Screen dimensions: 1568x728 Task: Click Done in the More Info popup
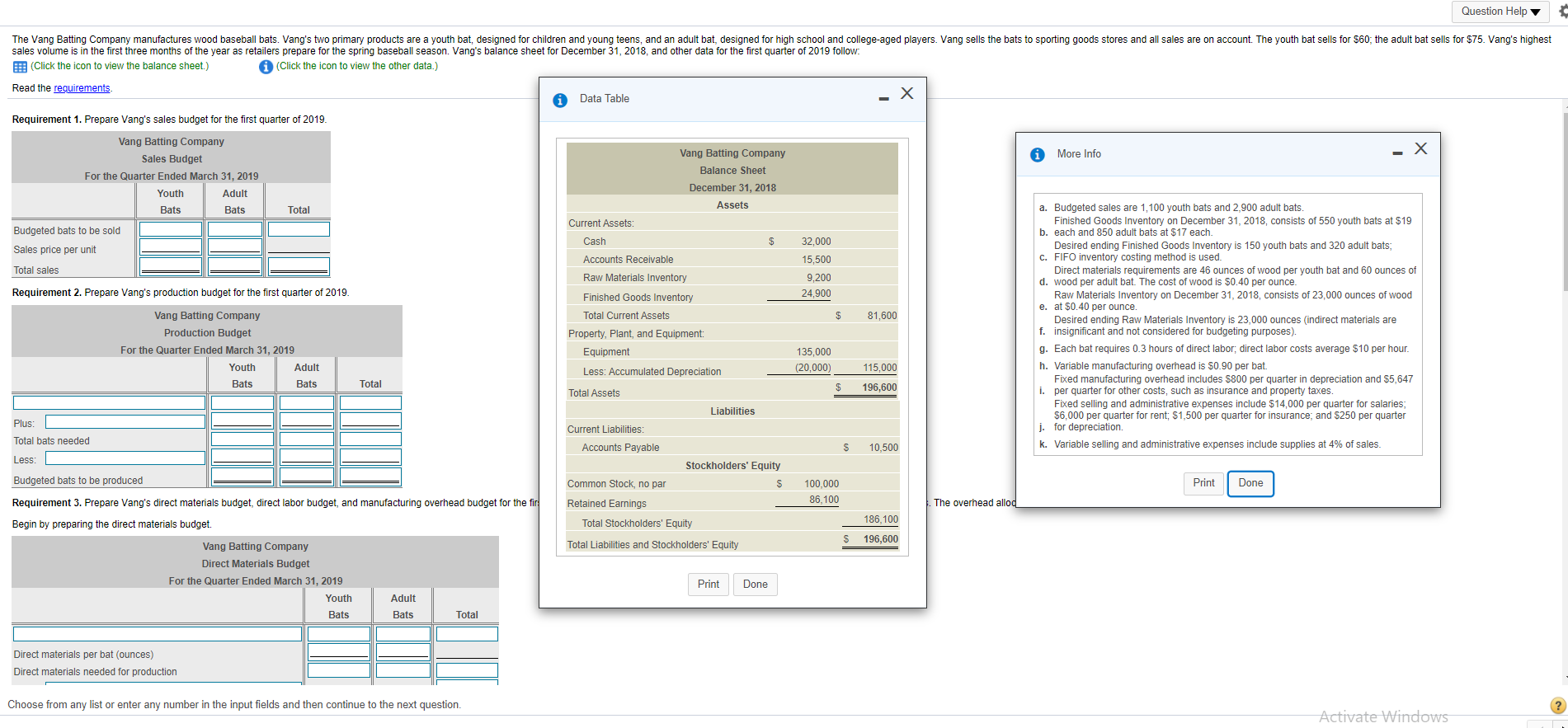pos(1250,483)
